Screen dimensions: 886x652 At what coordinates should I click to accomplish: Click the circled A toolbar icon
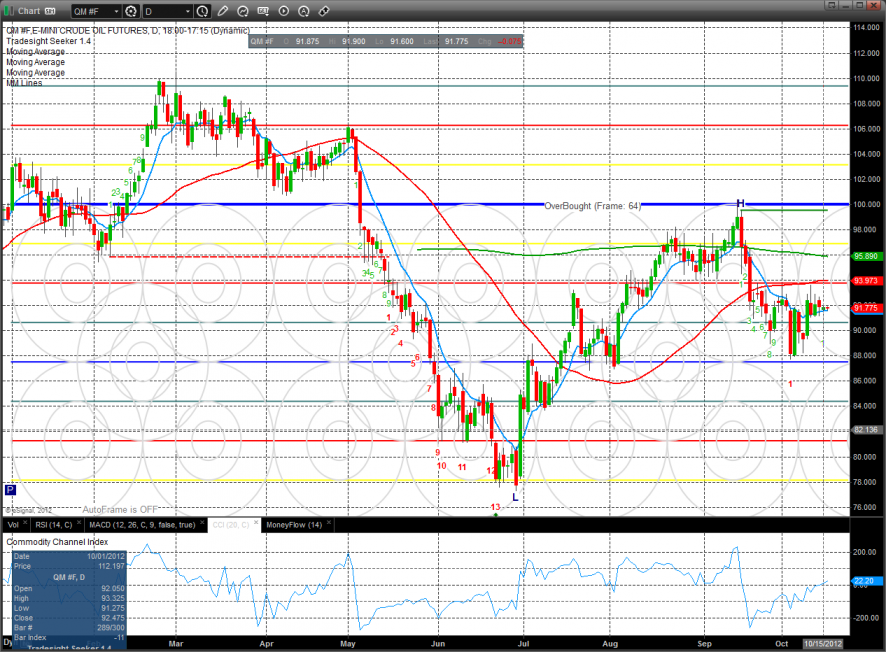304,11
